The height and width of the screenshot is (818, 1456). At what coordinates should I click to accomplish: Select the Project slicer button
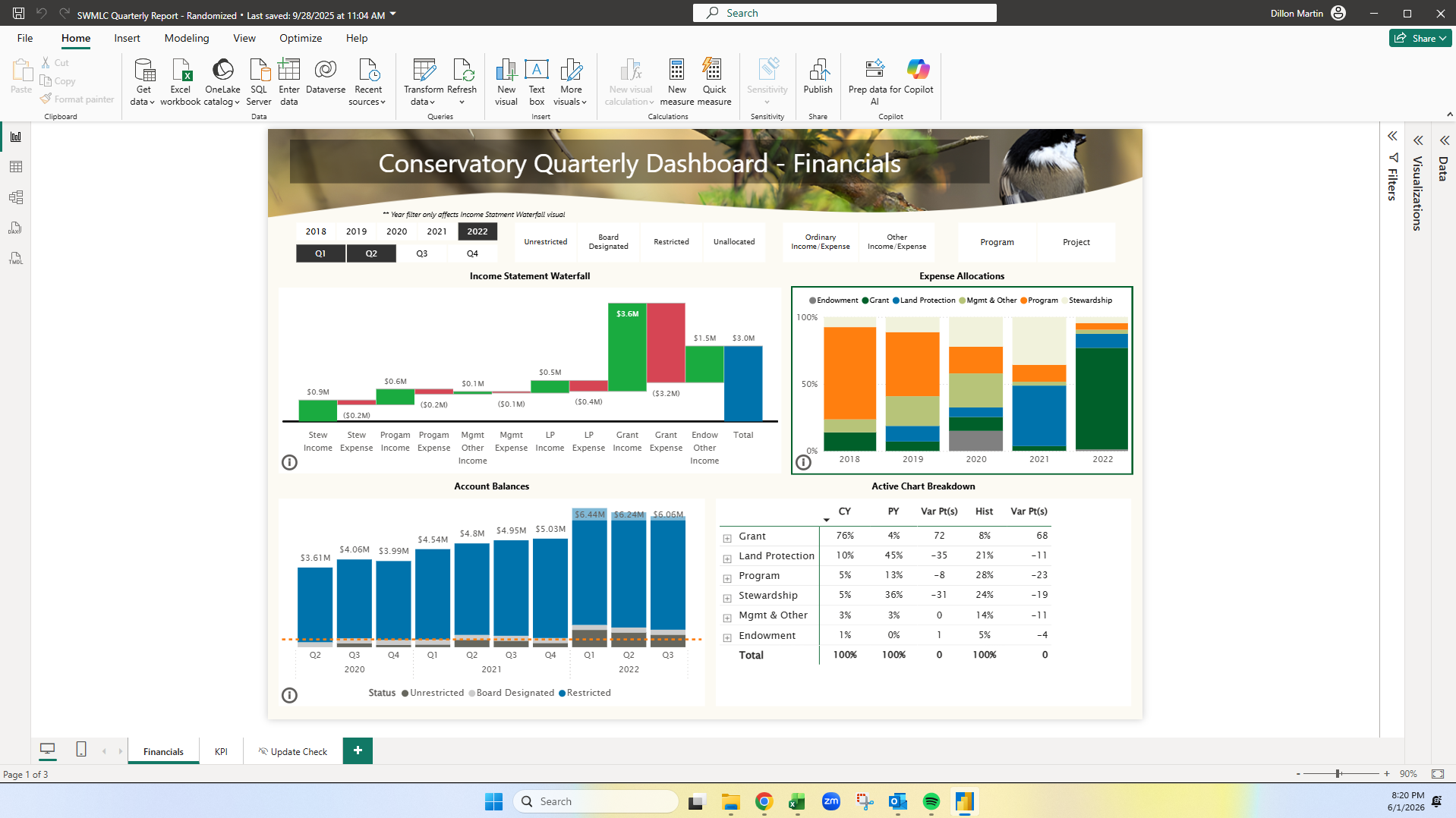pyautogui.click(x=1076, y=242)
